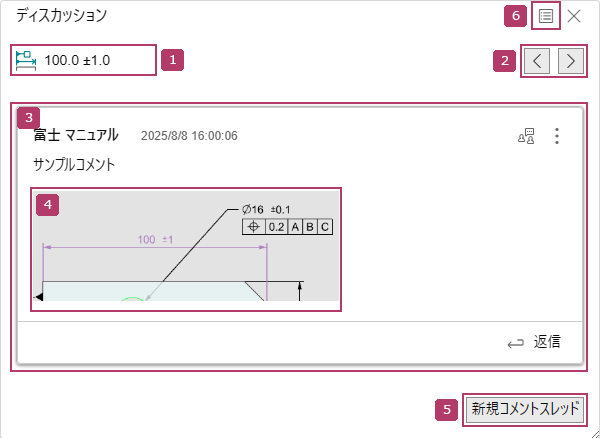Click the position tolerance frame 0.2 A B C
This screenshot has width=600, height=438.
(x=287, y=227)
